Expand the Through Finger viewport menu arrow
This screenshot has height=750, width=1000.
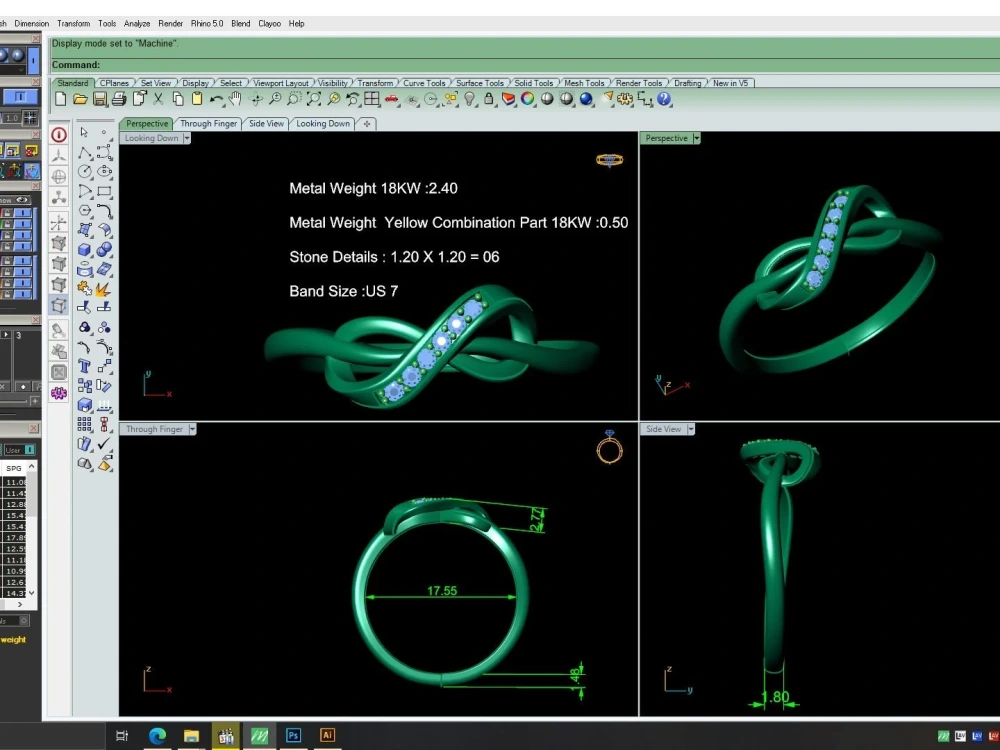(192, 429)
